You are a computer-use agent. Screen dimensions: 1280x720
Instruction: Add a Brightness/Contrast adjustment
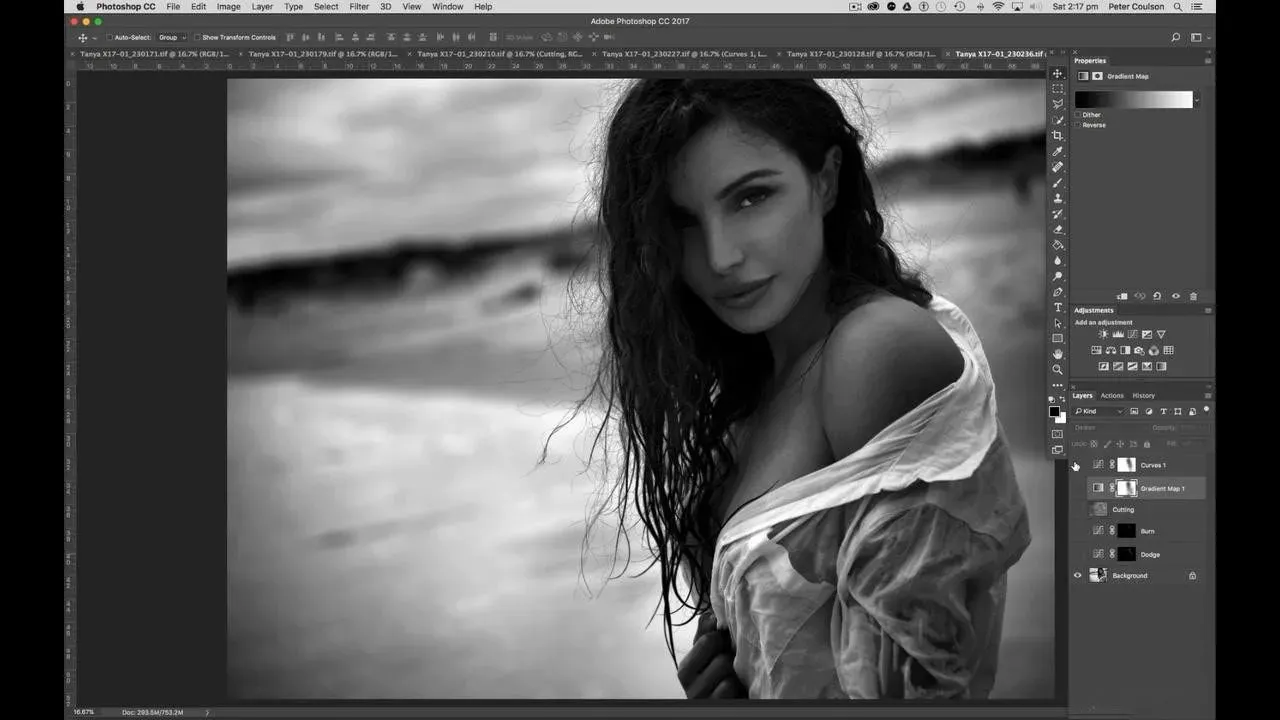pos(1104,335)
